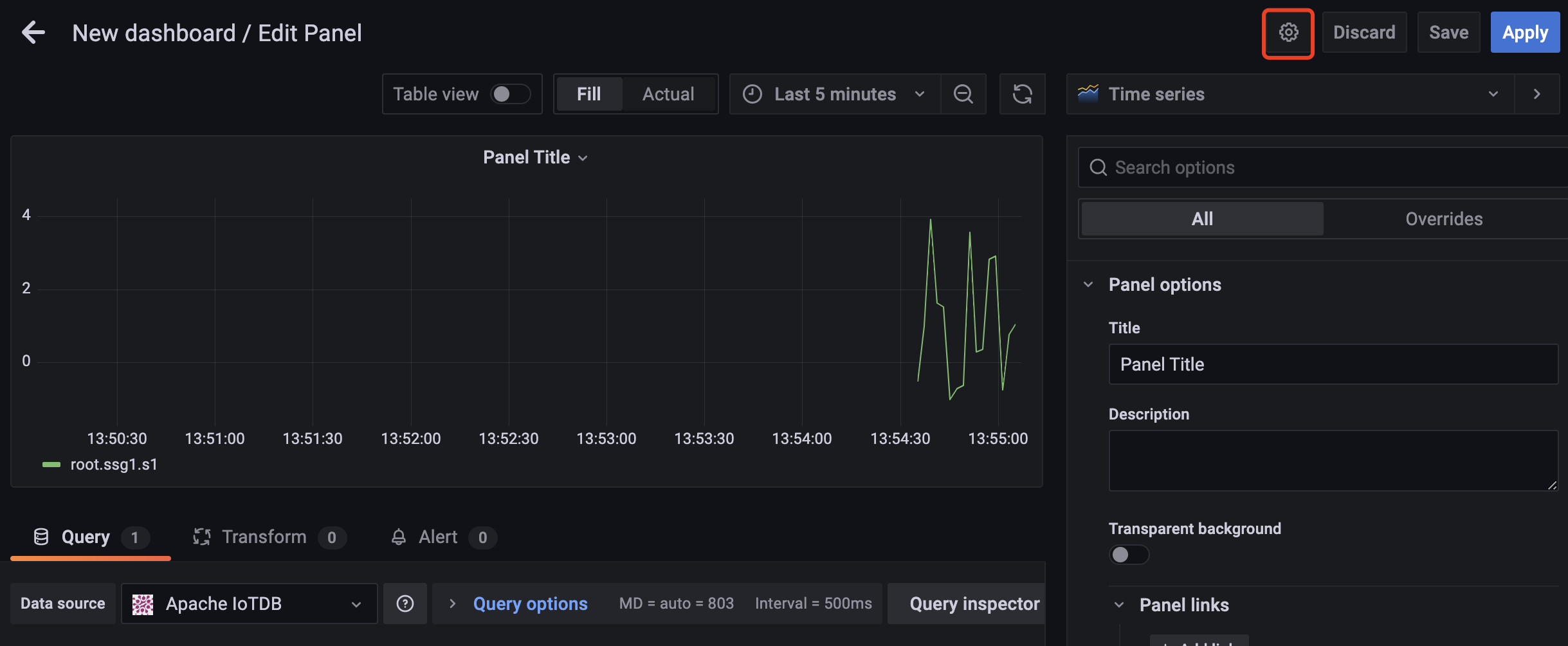Click the back arrow icon
Viewport: 1568px width, 646px height.
[x=33, y=32]
